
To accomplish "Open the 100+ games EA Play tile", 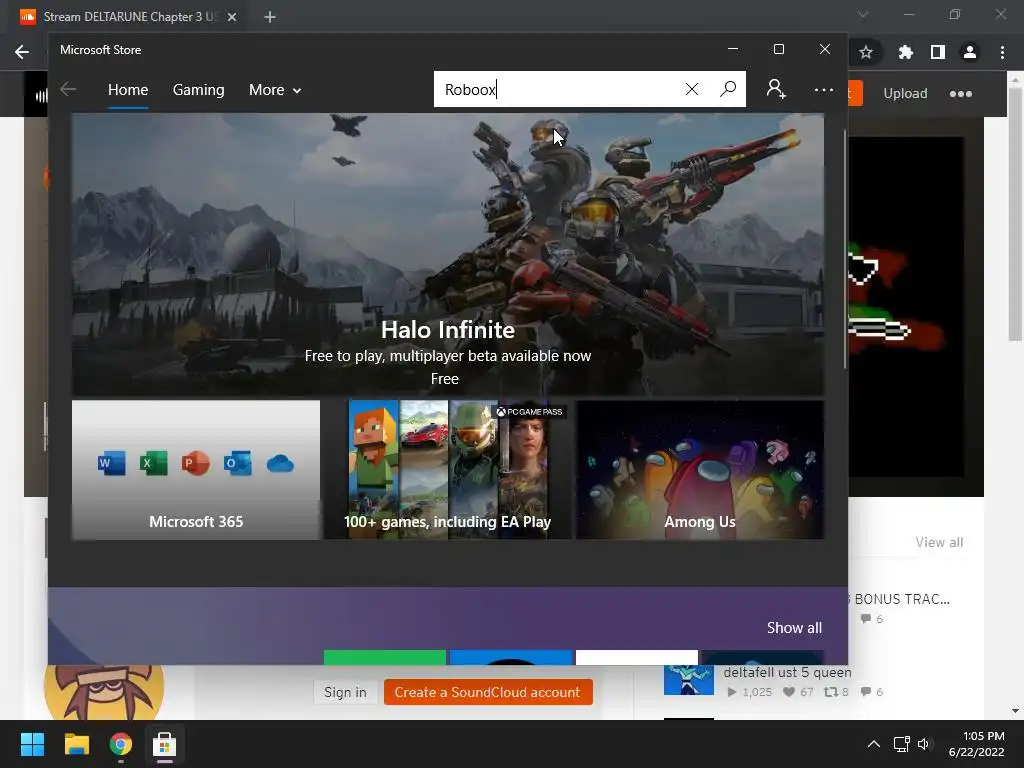I will coord(447,470).
